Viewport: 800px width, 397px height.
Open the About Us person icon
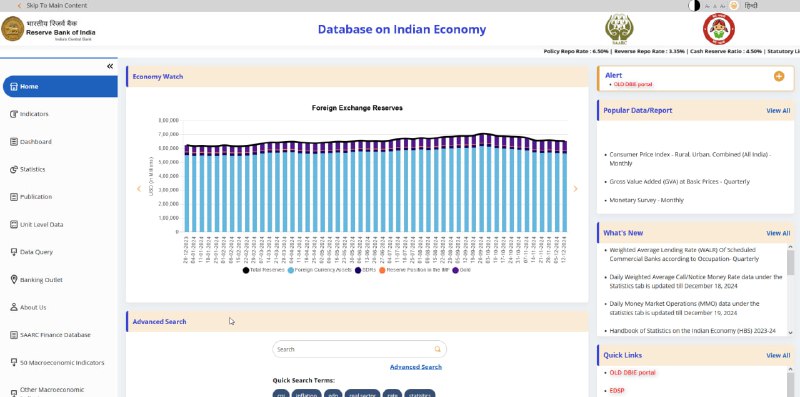[x=14, y=307]
